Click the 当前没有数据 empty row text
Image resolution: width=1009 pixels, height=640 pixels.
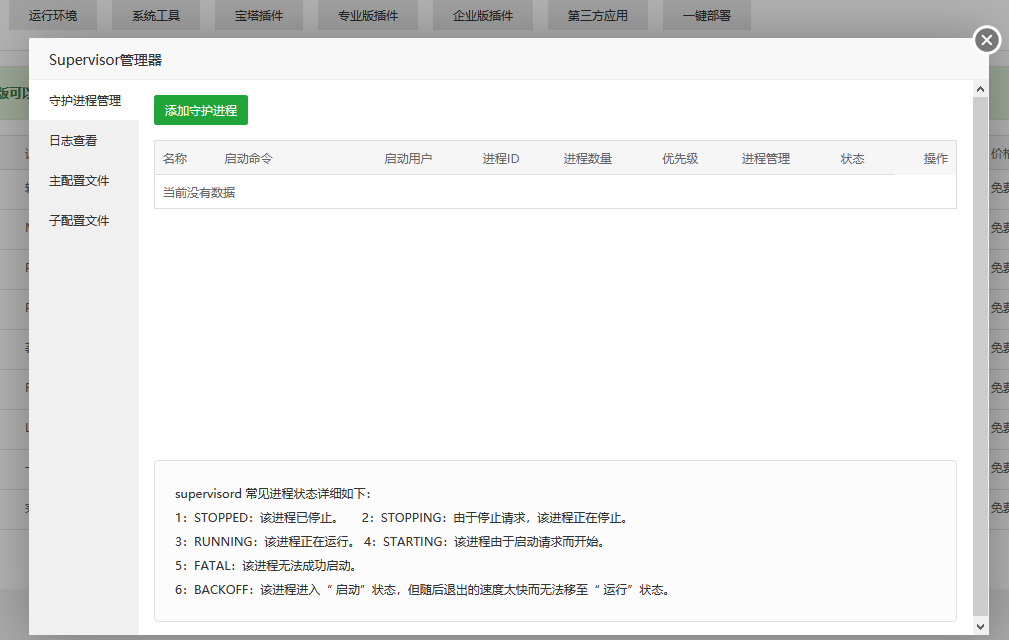pyautogui.click(x=199, y=192)
